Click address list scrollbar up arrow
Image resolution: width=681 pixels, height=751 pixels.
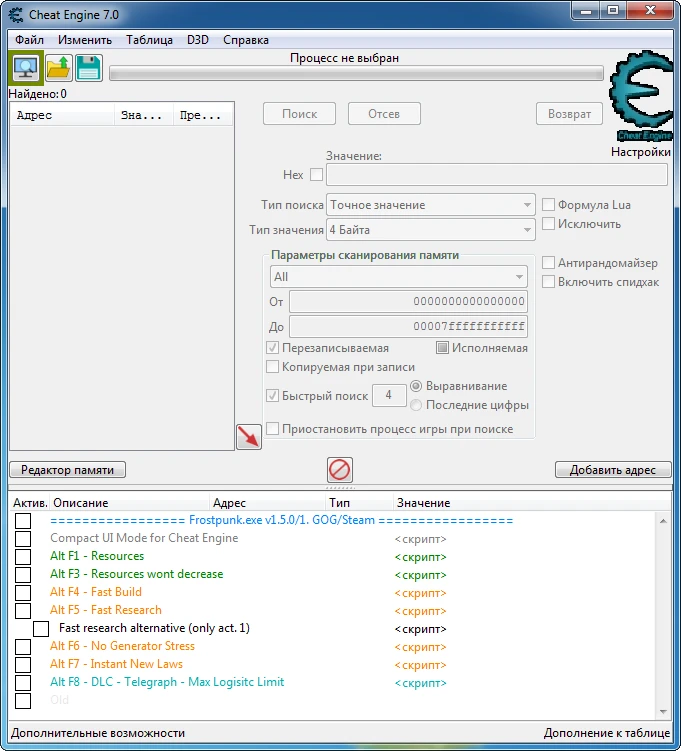[663, 521]
